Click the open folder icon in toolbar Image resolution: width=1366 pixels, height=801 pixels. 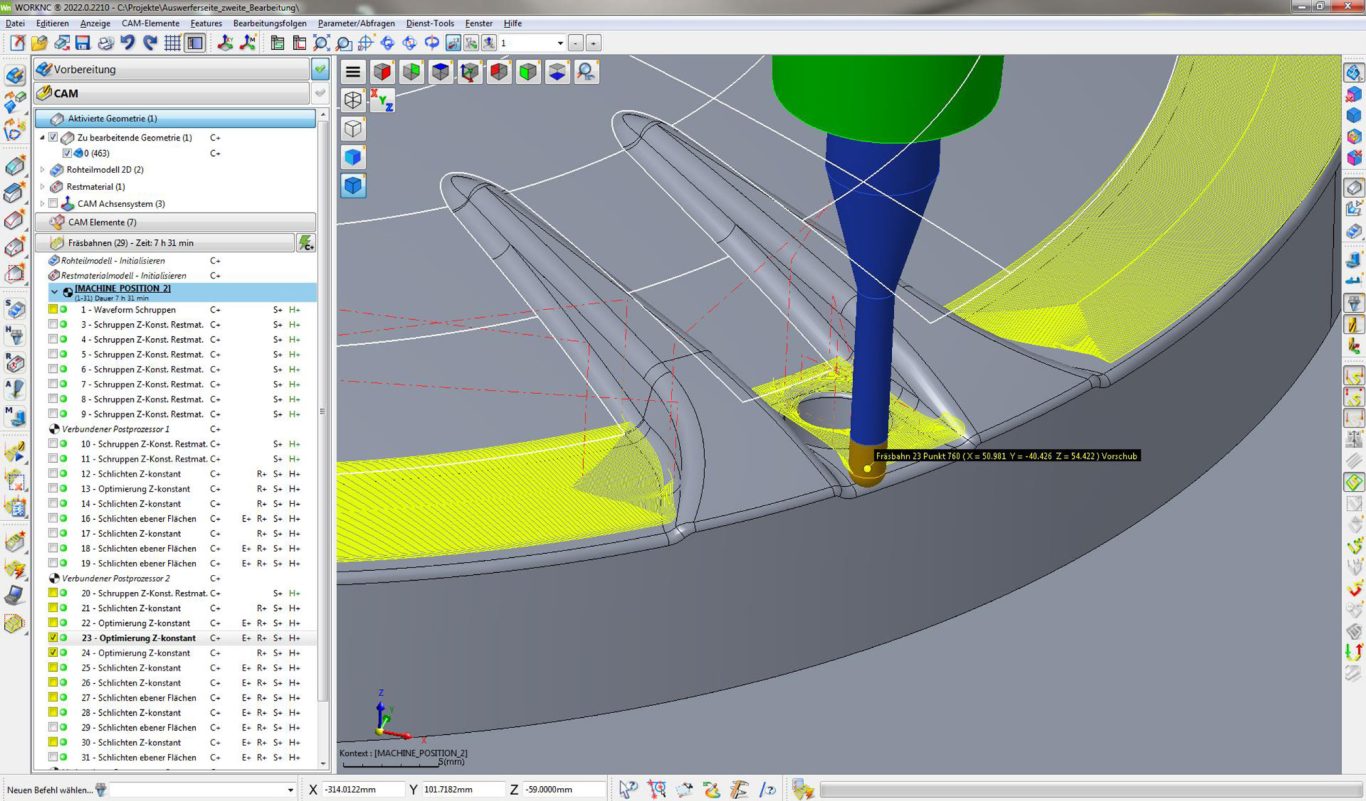click(x=39, y=43)
